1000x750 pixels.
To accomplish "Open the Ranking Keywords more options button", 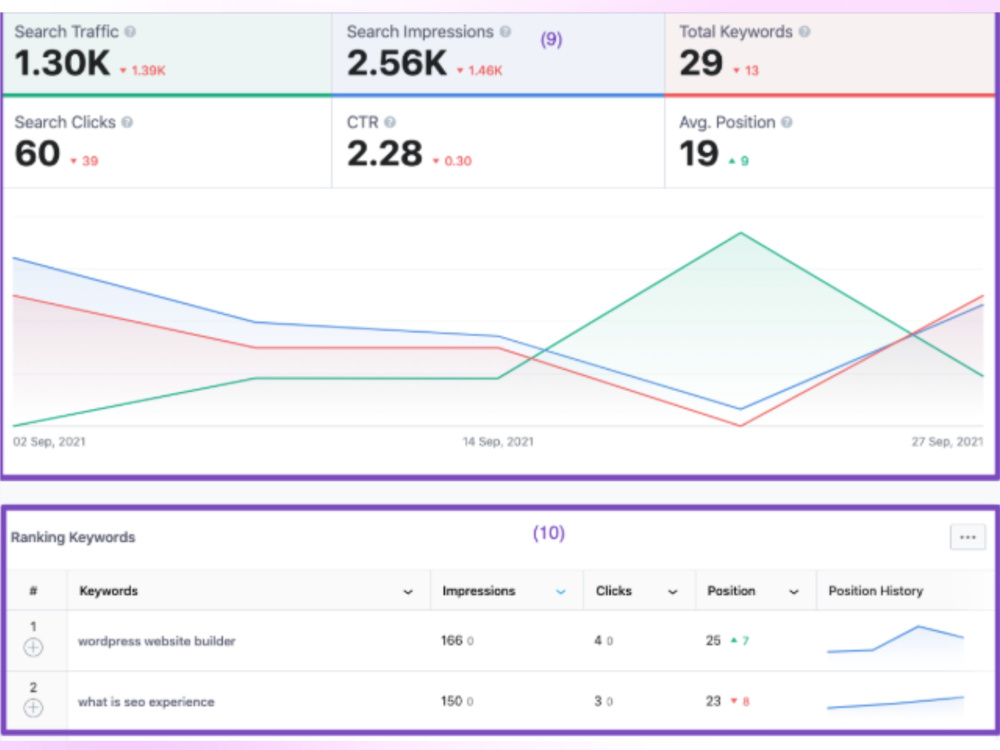I will (x=967, y=537).
